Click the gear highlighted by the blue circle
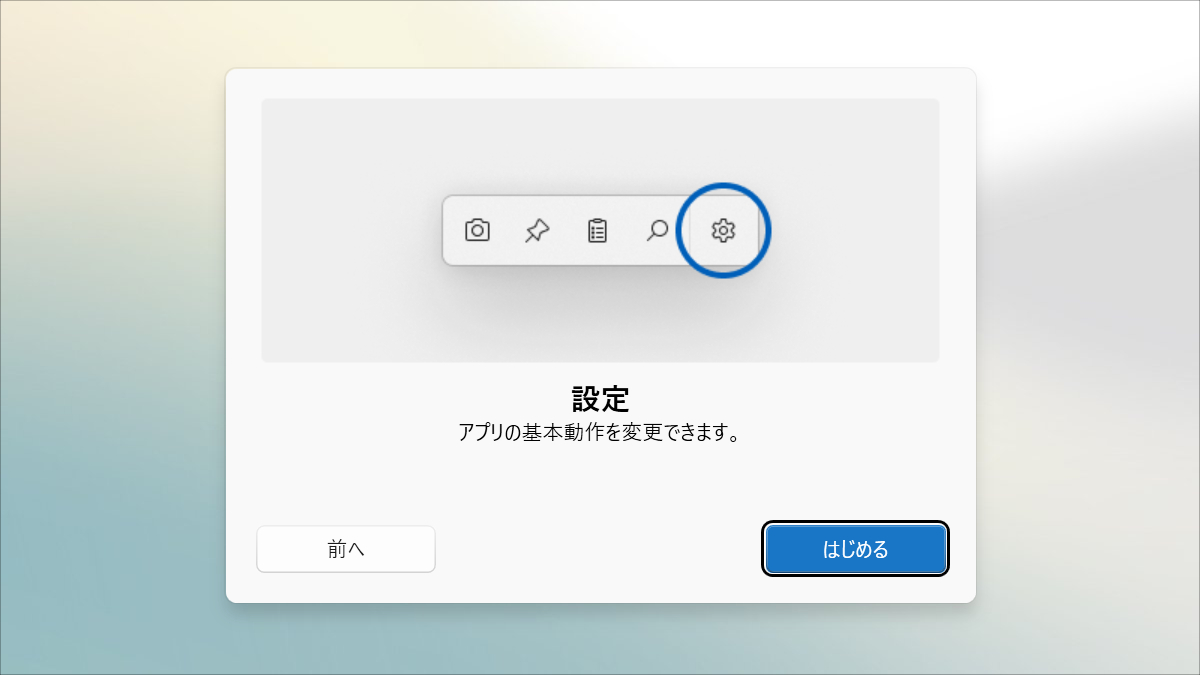 pos(722,230)
